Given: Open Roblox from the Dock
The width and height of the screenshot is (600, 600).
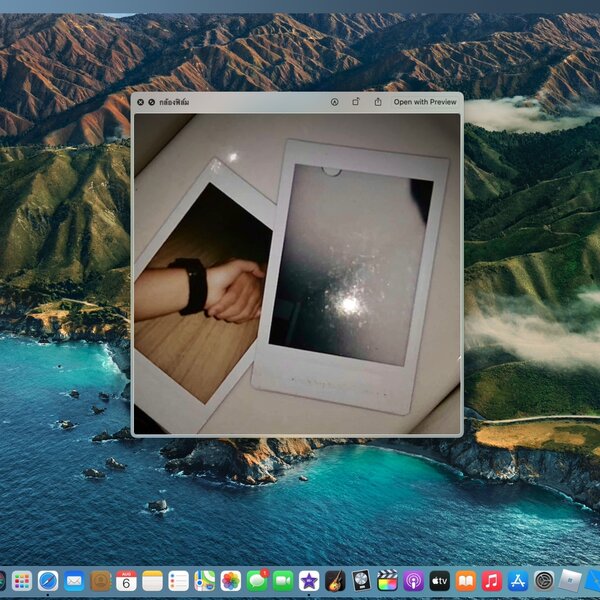Looking at the screenshot, I should 570,581.
